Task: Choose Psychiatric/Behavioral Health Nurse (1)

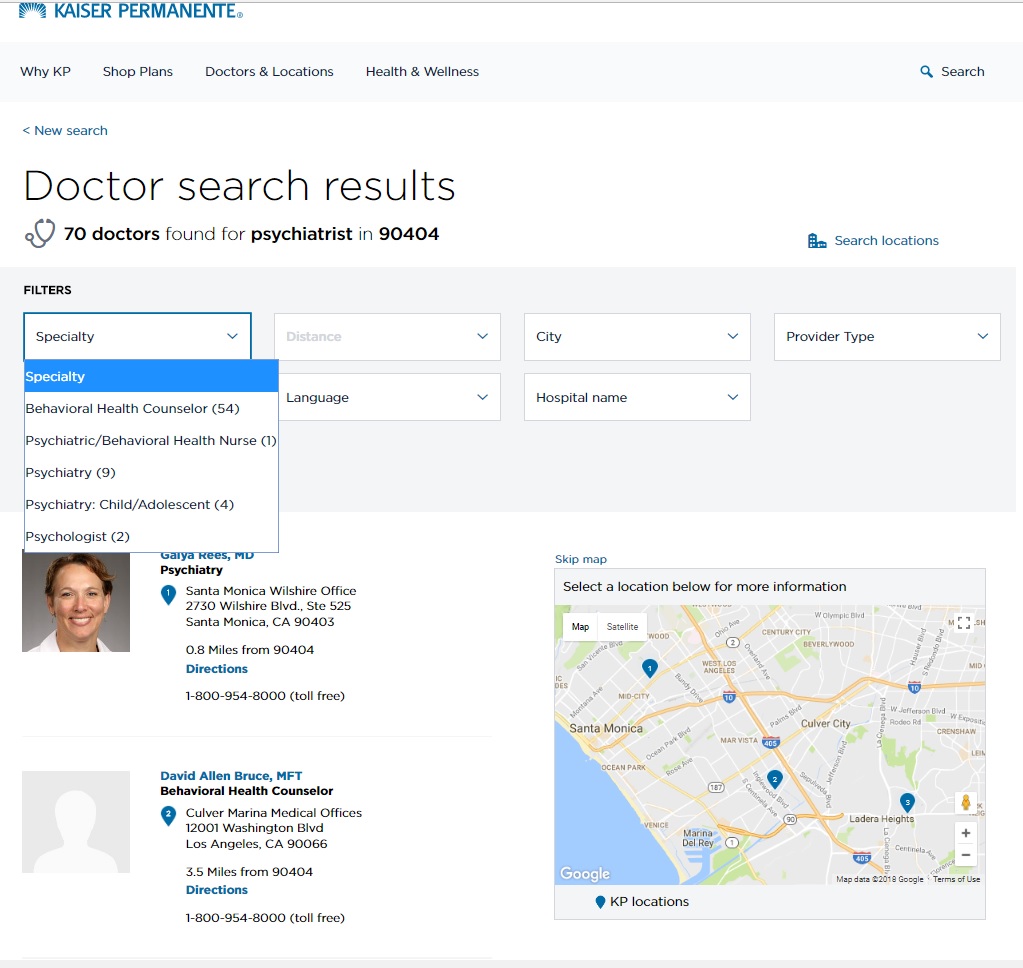Action: (151, 440)
